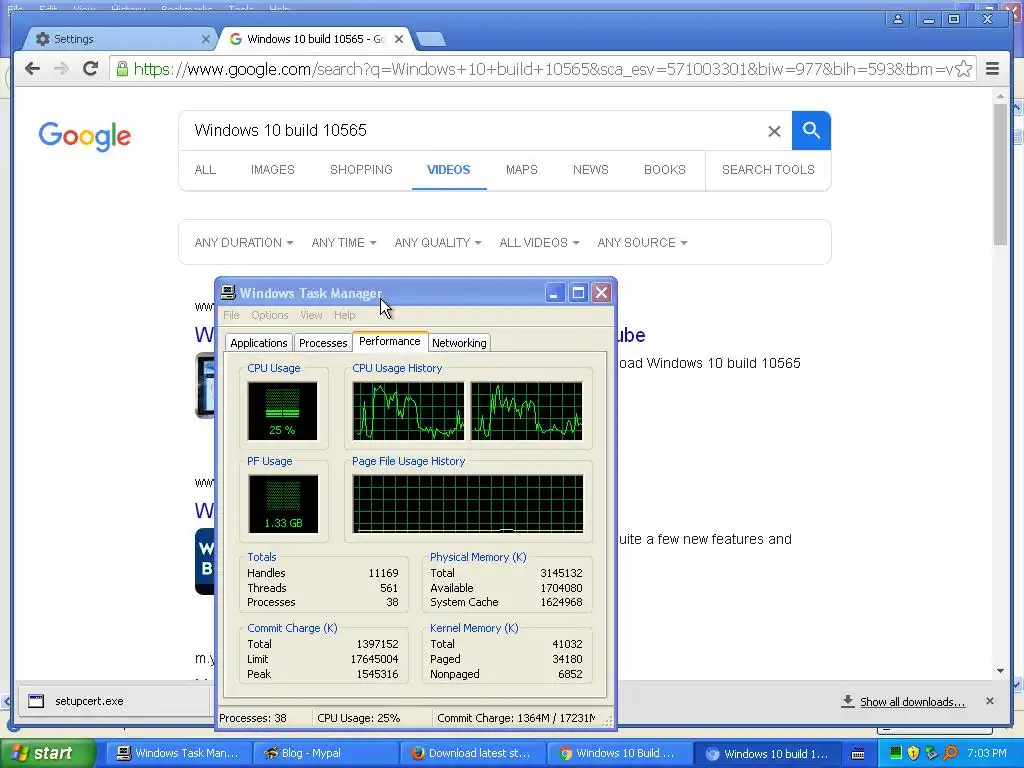
Task: Click the on-screen keyboard tray icon
Action: pos(858,754)
